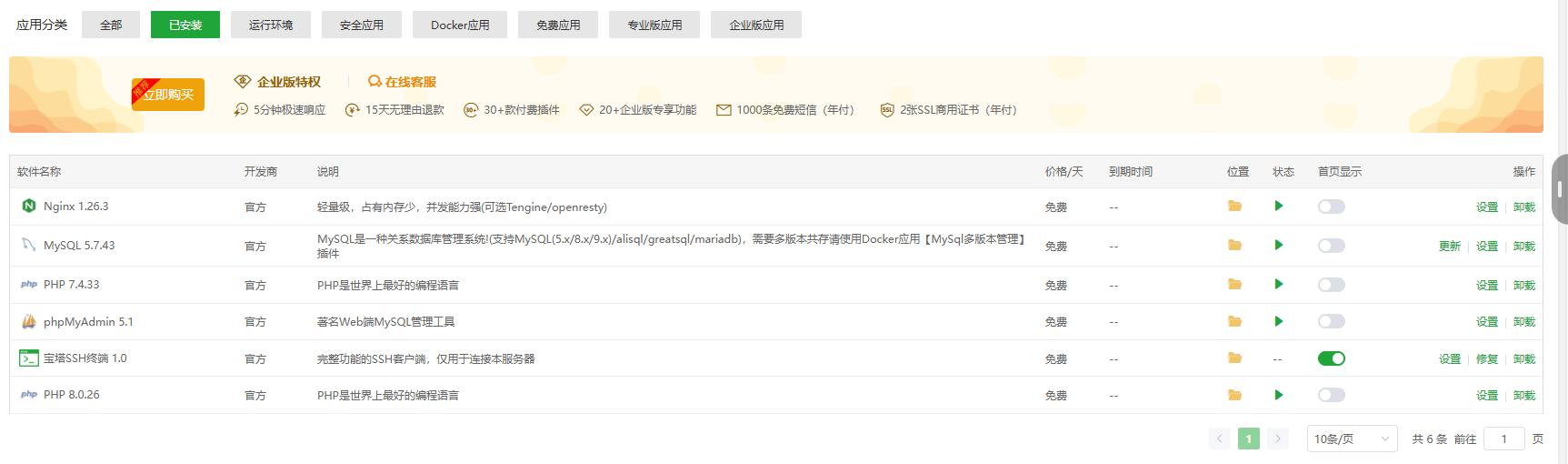Click the Nginx running status play icon

1279,207
